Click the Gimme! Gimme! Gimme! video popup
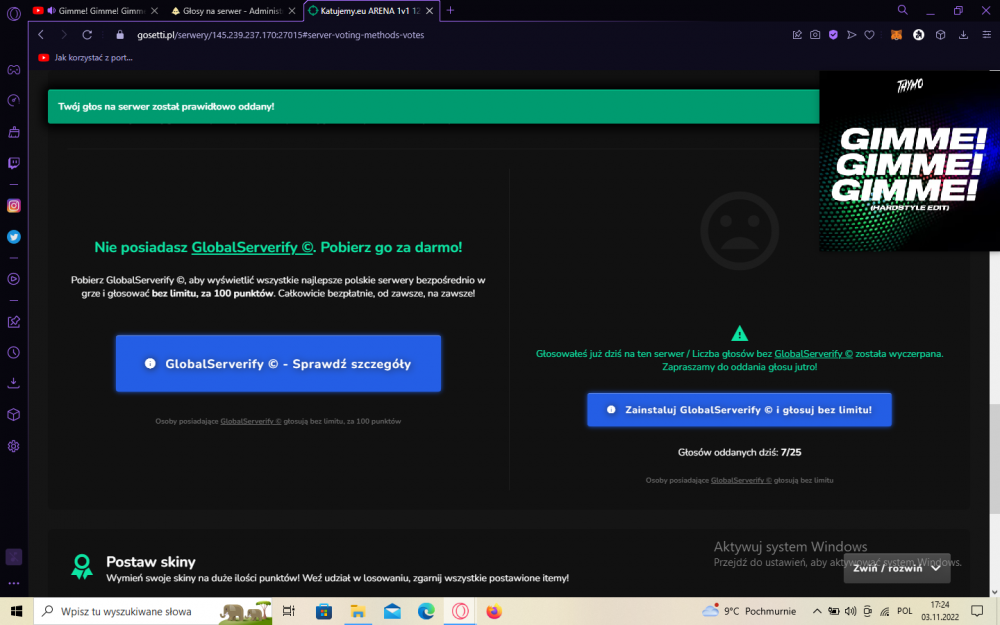1000x625 pixels. pyautogui.click(x=909, y=161)
